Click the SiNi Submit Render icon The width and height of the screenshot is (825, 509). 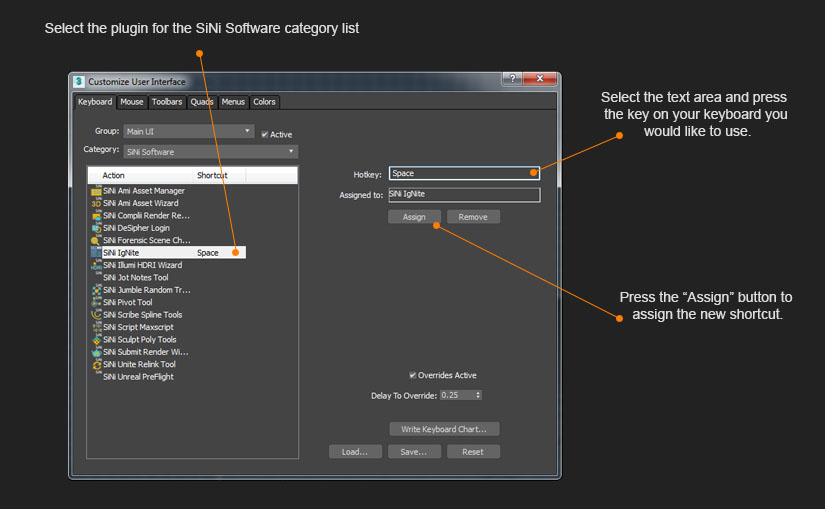tap(96, 352)
